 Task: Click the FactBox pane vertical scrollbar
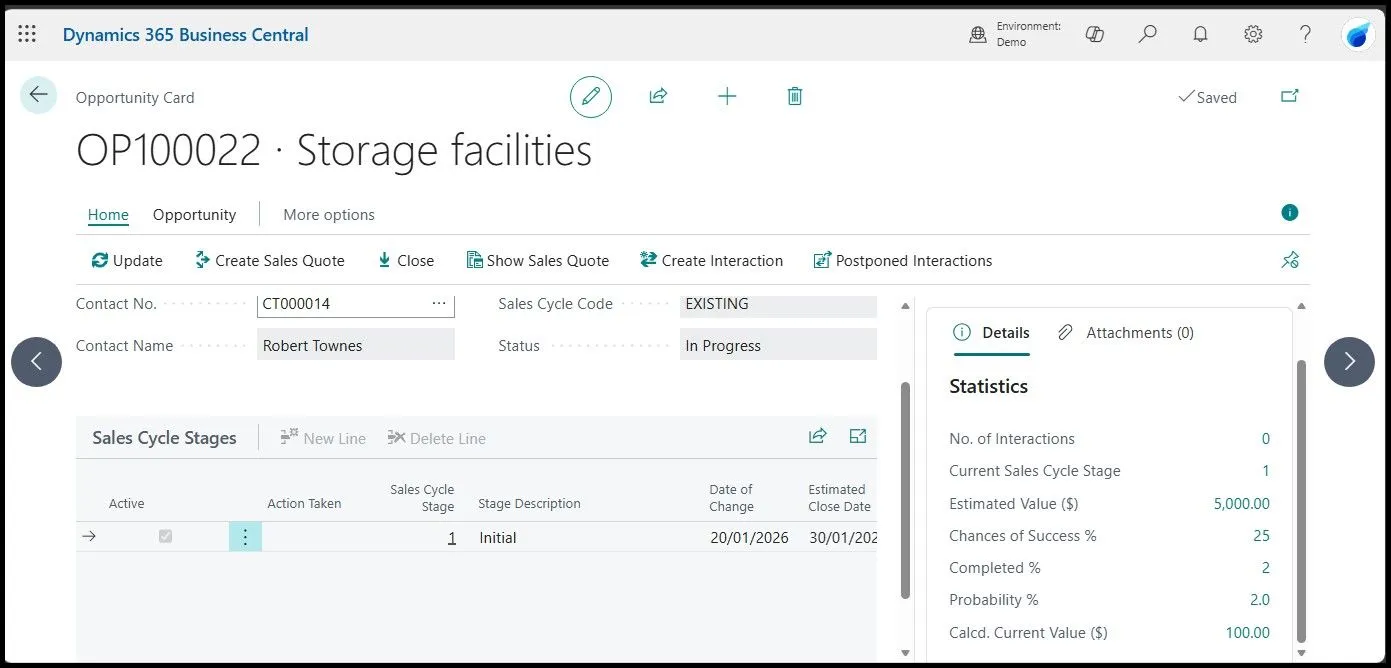[1301, 500]
